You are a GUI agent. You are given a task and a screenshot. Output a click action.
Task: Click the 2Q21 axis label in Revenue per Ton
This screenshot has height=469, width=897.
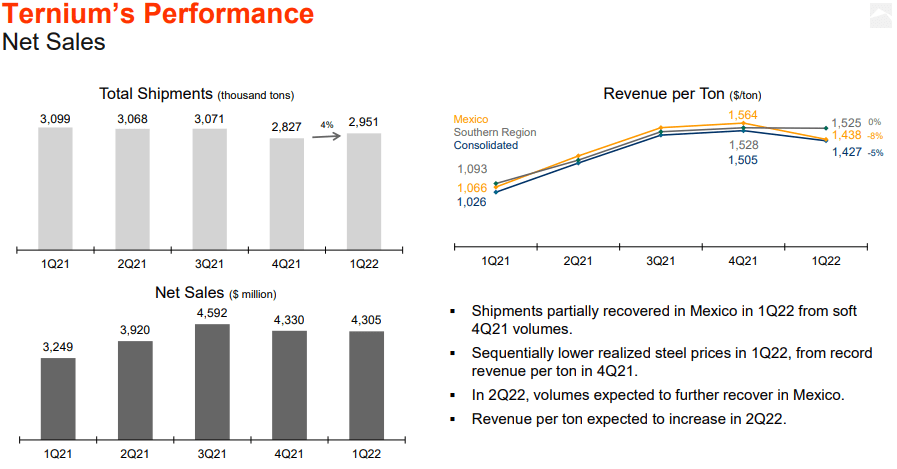coord(578,261)
